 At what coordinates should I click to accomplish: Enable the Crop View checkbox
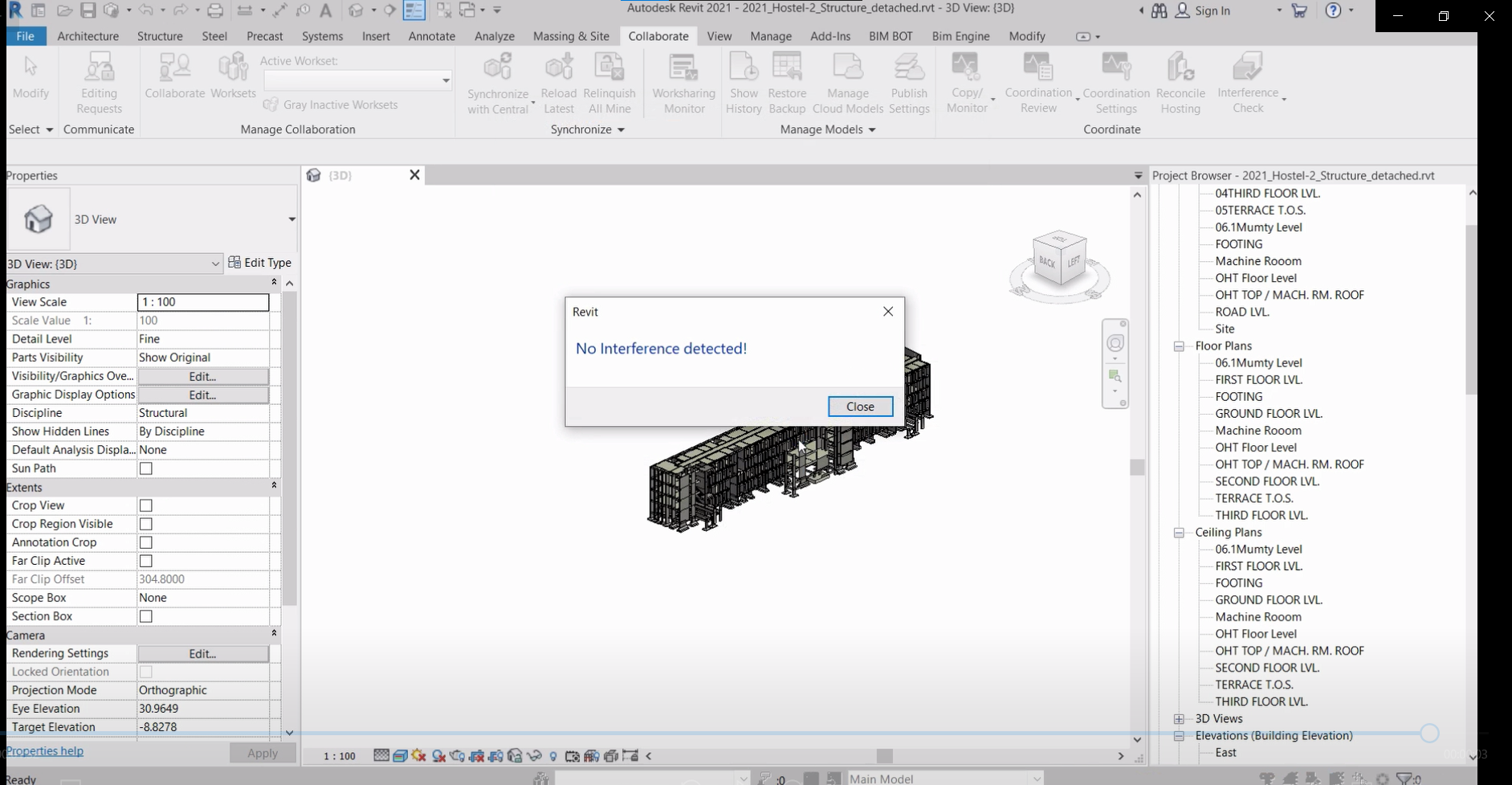[146, 505]
